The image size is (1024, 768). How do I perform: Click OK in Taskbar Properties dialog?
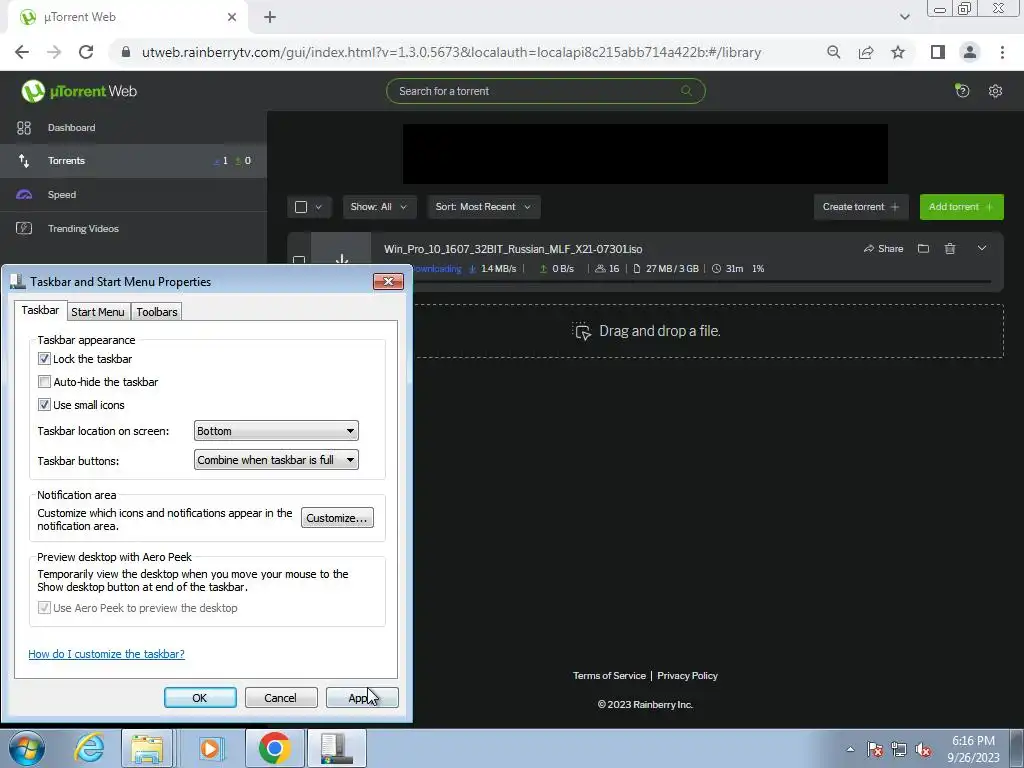[x=200, y=697]
